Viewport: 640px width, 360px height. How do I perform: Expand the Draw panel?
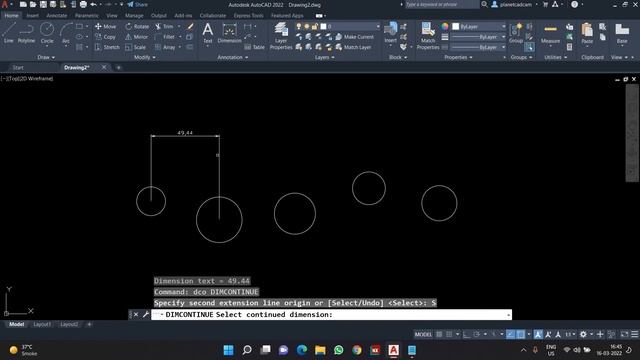[x=46, y=58]
